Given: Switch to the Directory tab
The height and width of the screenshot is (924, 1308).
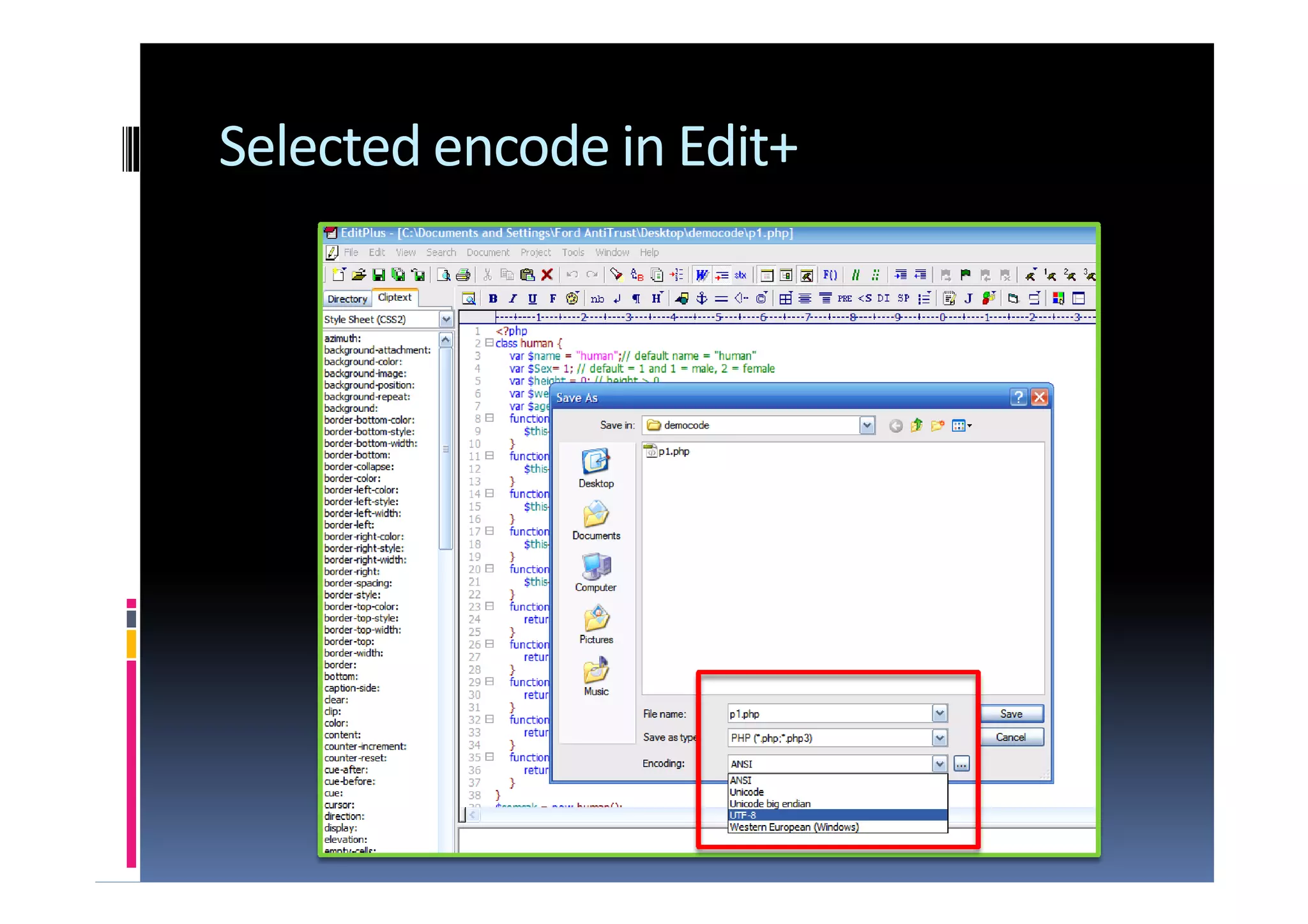Looking at the screenshot, I should pos(347,299).
